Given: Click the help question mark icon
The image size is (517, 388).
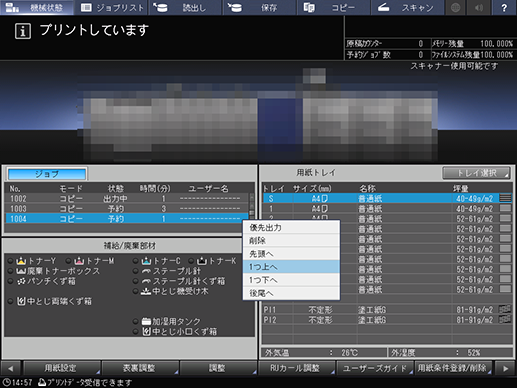Looking at the screenshot, I should [504, 8].
